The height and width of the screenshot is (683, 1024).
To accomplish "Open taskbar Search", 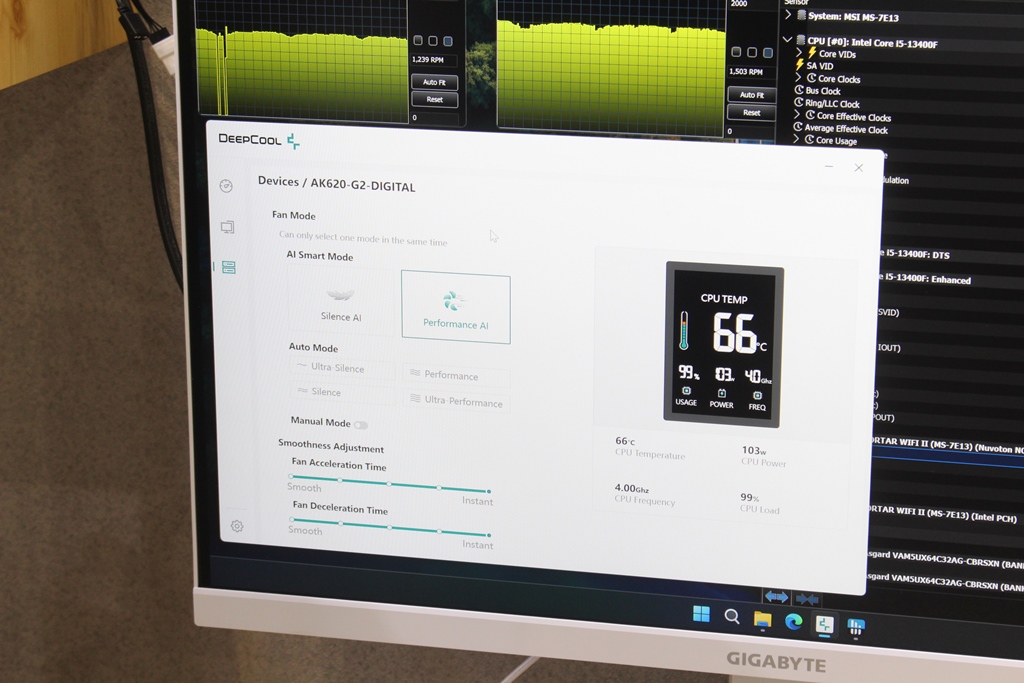I will coord(731,616).
